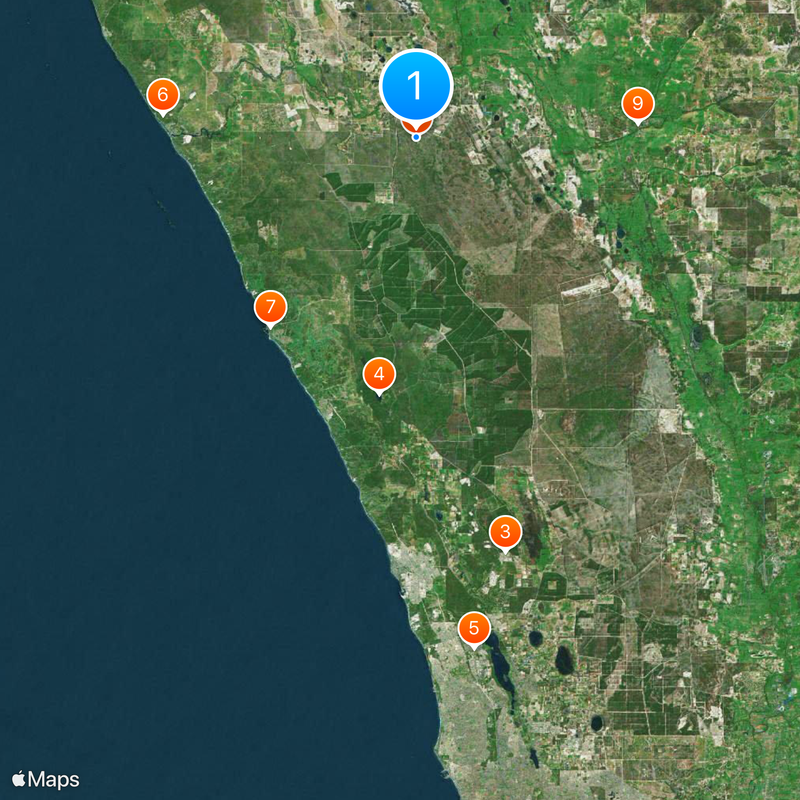Image resolution: width=800 pixels, height=800 pixels.
Task: Select the large blue pin numbered 1
Action: pos(416,86)
